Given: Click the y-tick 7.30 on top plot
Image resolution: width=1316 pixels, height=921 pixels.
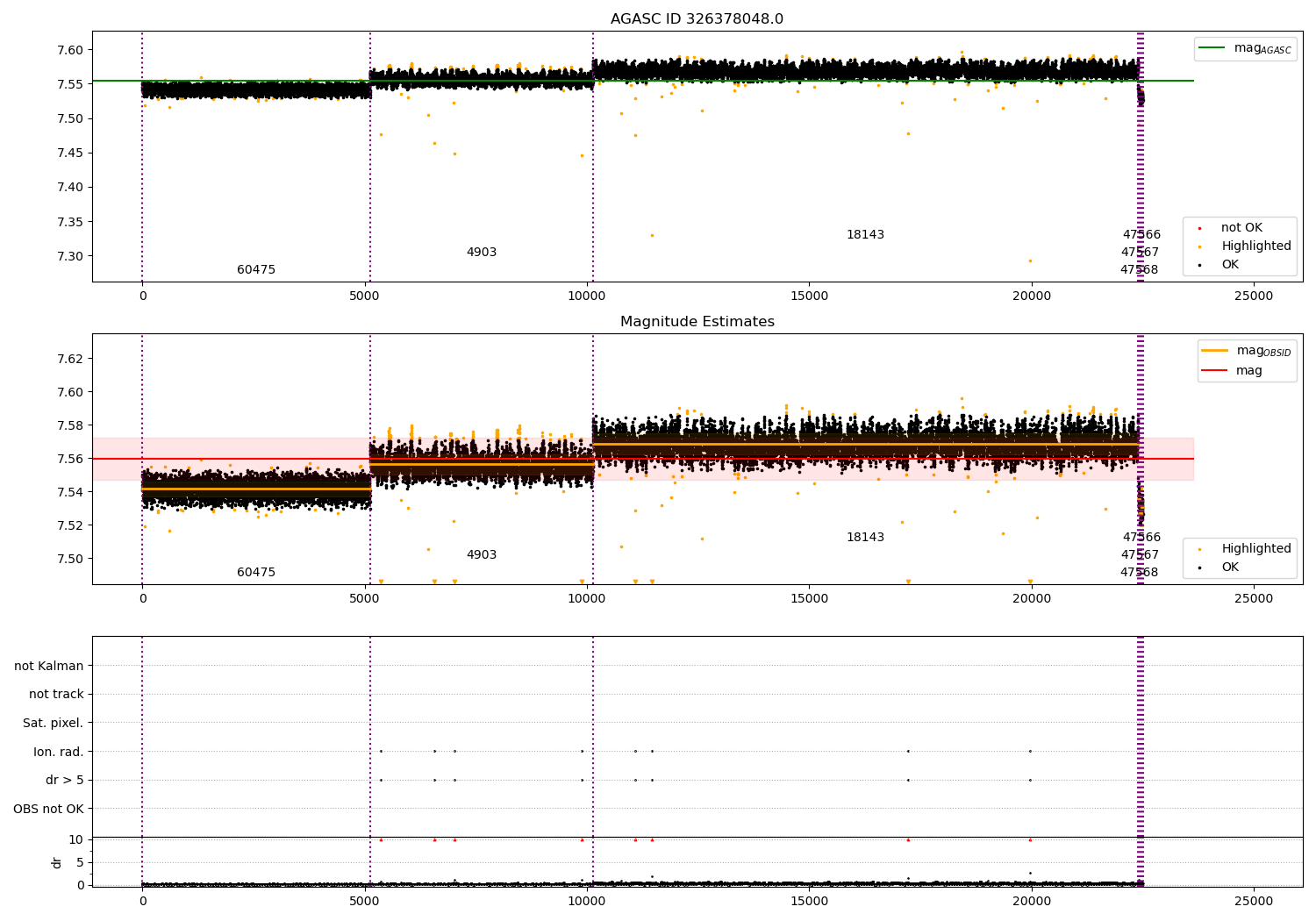Looking at the screenshot, I should (x=70, y=256).
